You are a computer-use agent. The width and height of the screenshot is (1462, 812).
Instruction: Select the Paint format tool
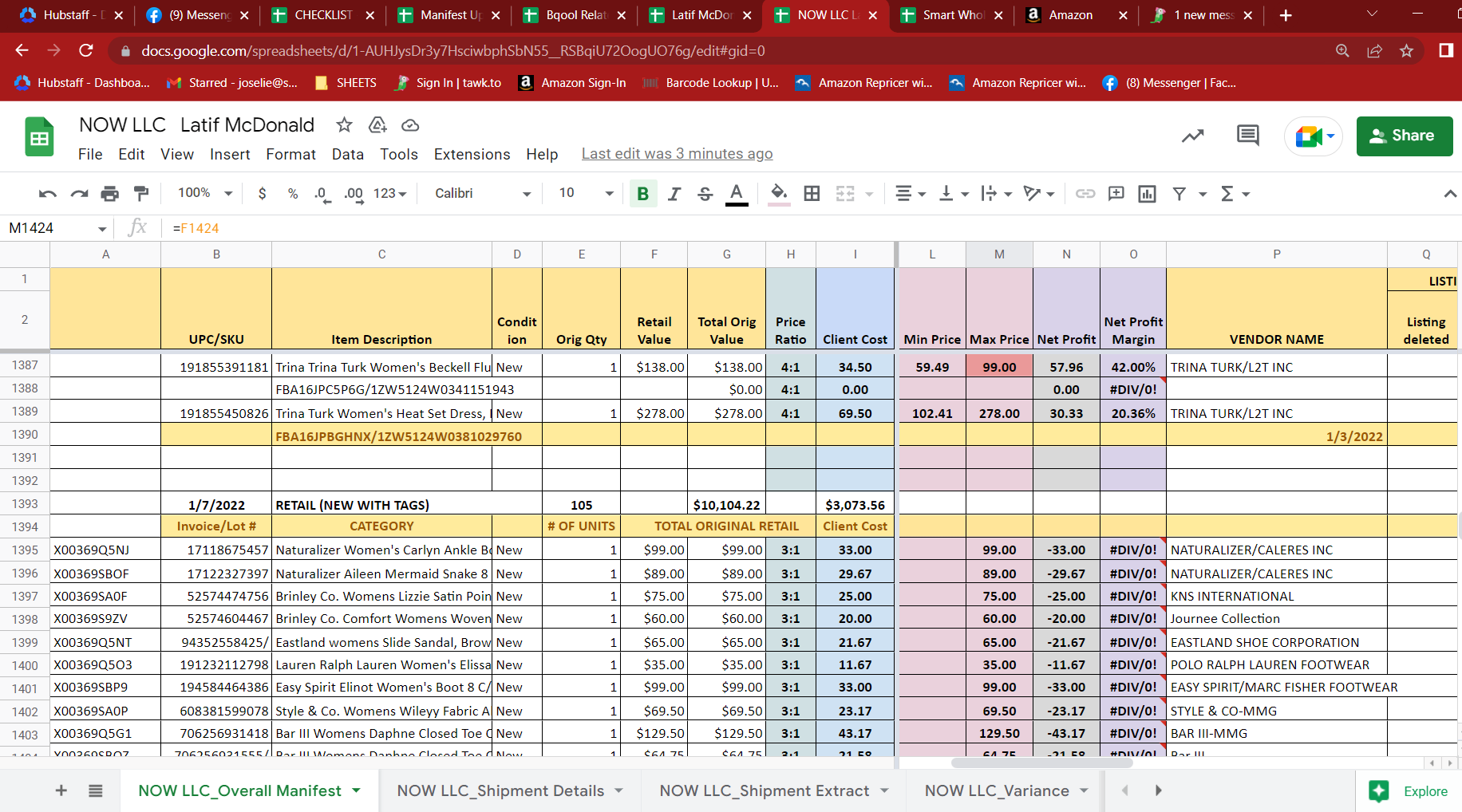[x=141, y=194]
